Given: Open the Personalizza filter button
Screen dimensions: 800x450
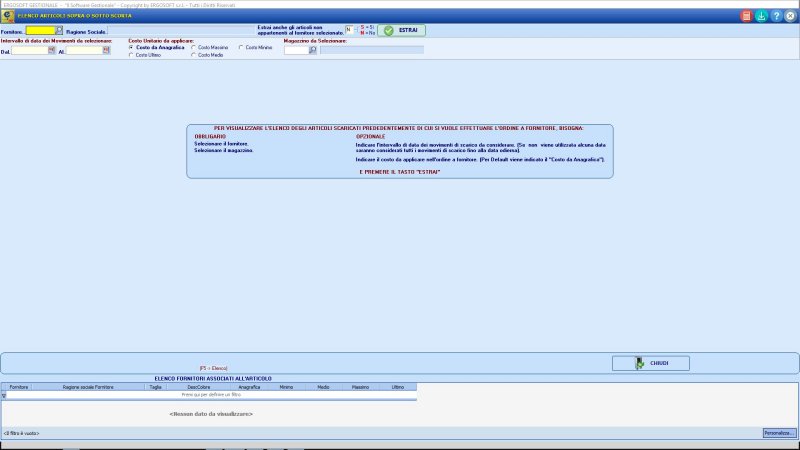Looking at the screenshot, I should pyautogui.click(x=779, y=433).
